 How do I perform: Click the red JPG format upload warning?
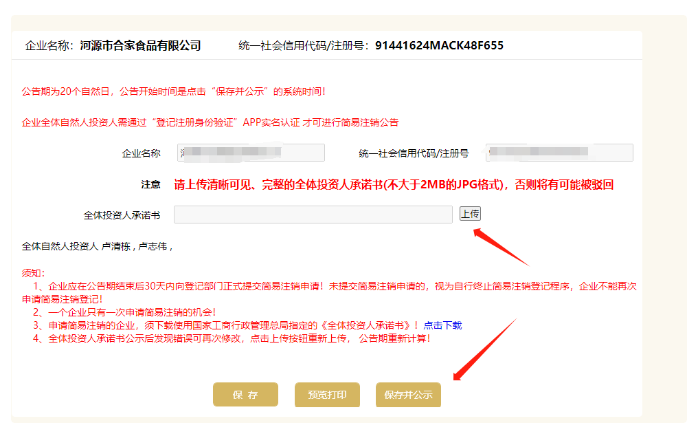393,185
